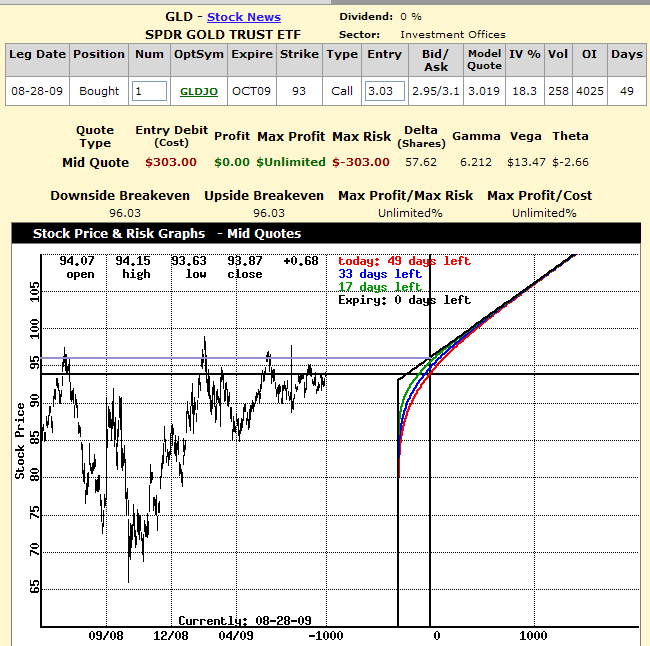Click the Max Profit/Cost heading

(x=539, y=196)
